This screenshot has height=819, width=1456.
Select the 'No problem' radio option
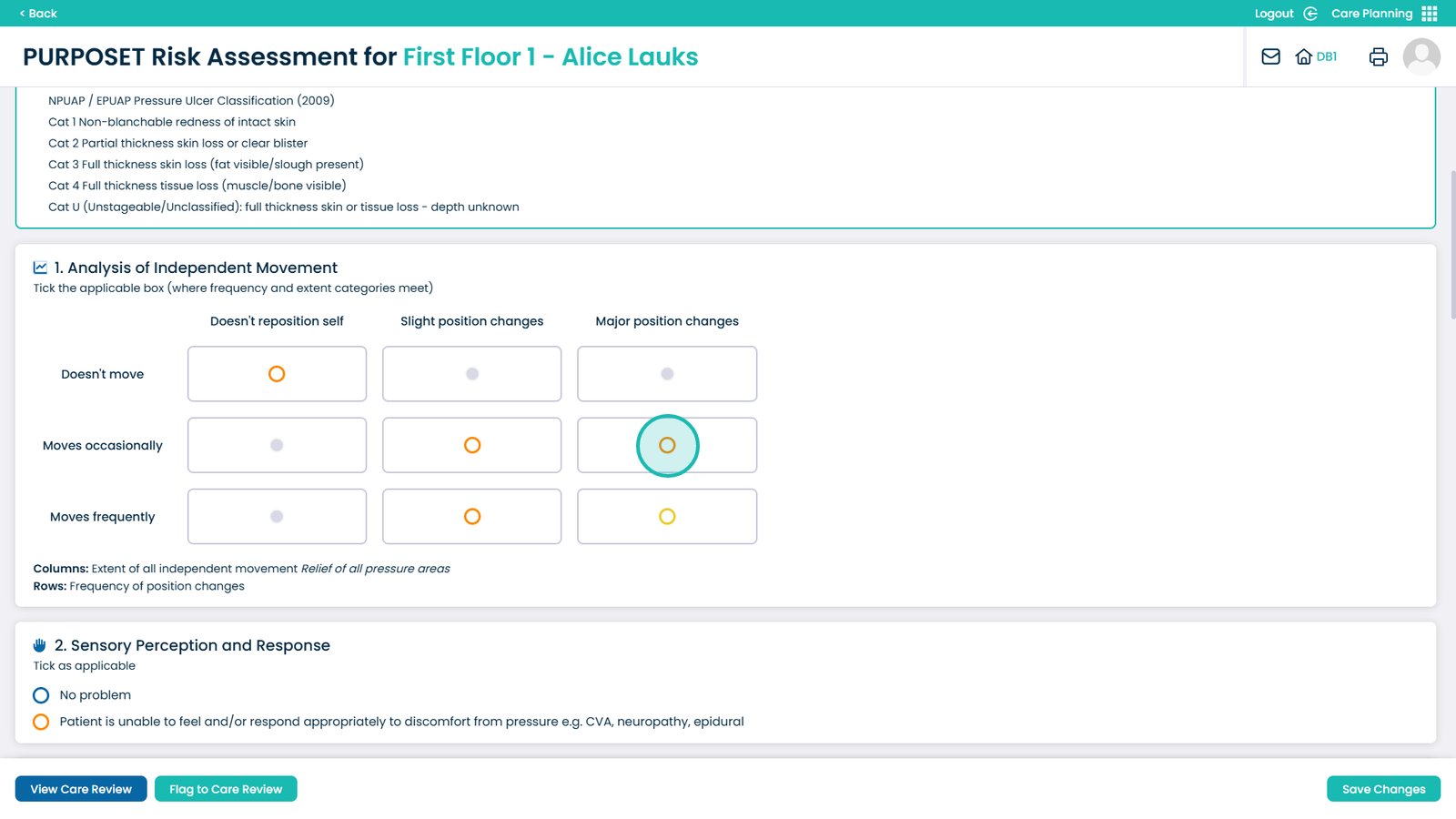coord(41,695)
